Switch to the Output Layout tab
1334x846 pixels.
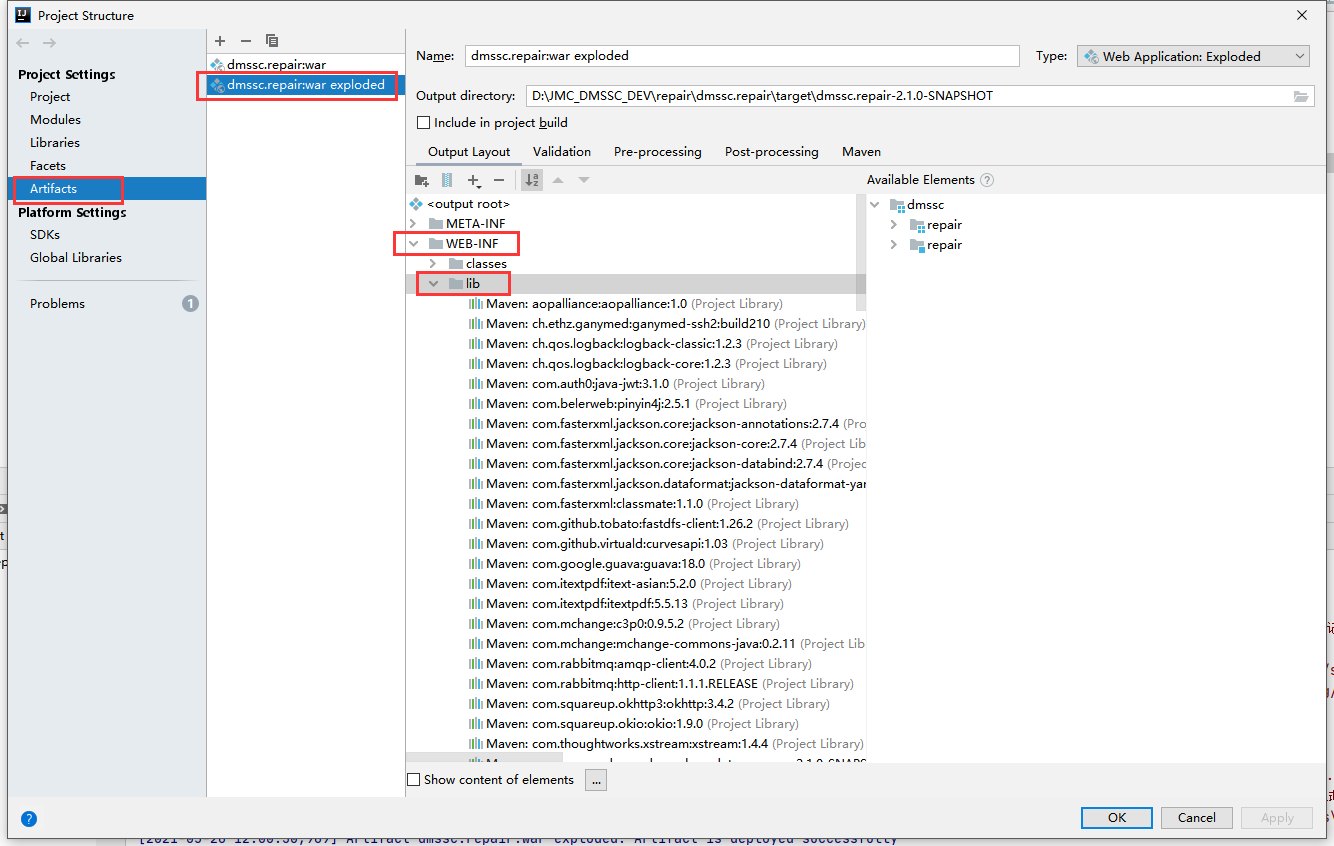[x=469, y=152]
